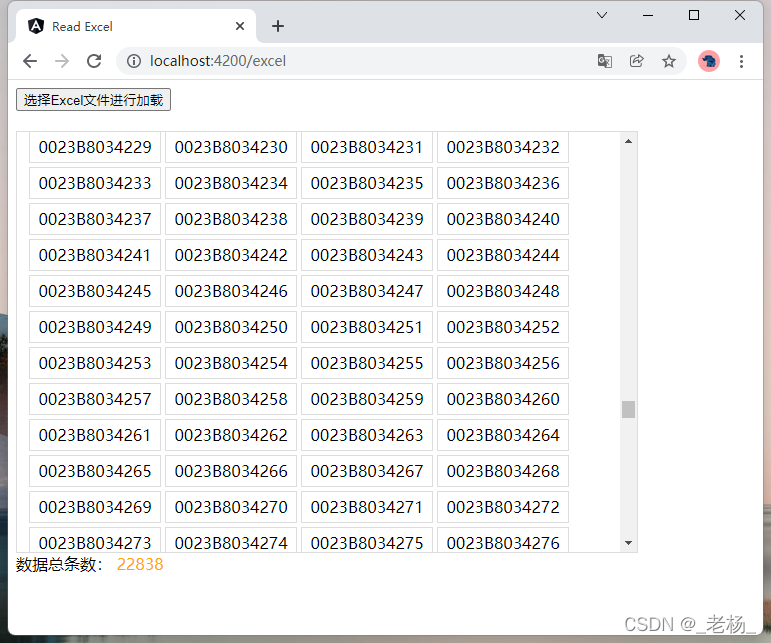Click code 0023B8034259
The image size is (771, 643).
[x=367, y=399]
